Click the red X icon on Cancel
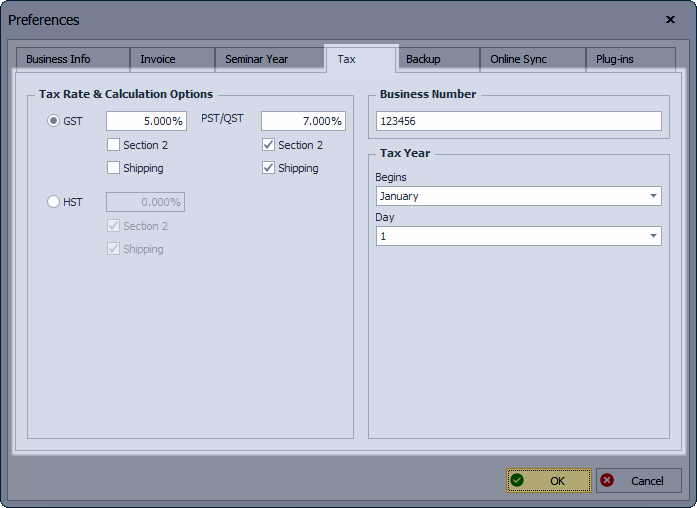The image size is (697, 508). pos(607,480)
